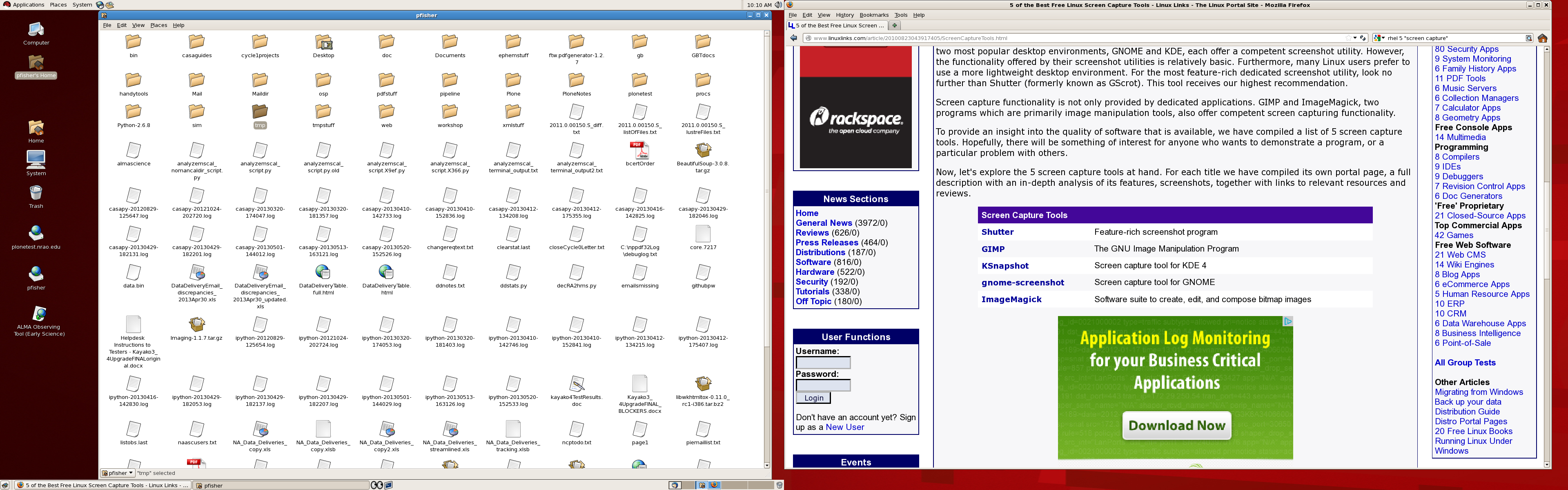Viewport: 1568px width, 490px height.
Task: Click the reload icon in URL bar
Action: point(1363,38)
